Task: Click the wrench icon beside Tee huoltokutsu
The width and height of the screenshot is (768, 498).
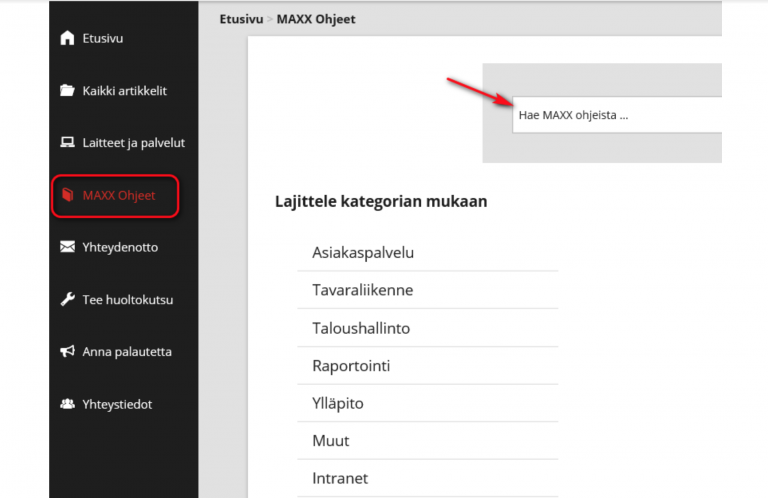Action: (x=68, y=299)
